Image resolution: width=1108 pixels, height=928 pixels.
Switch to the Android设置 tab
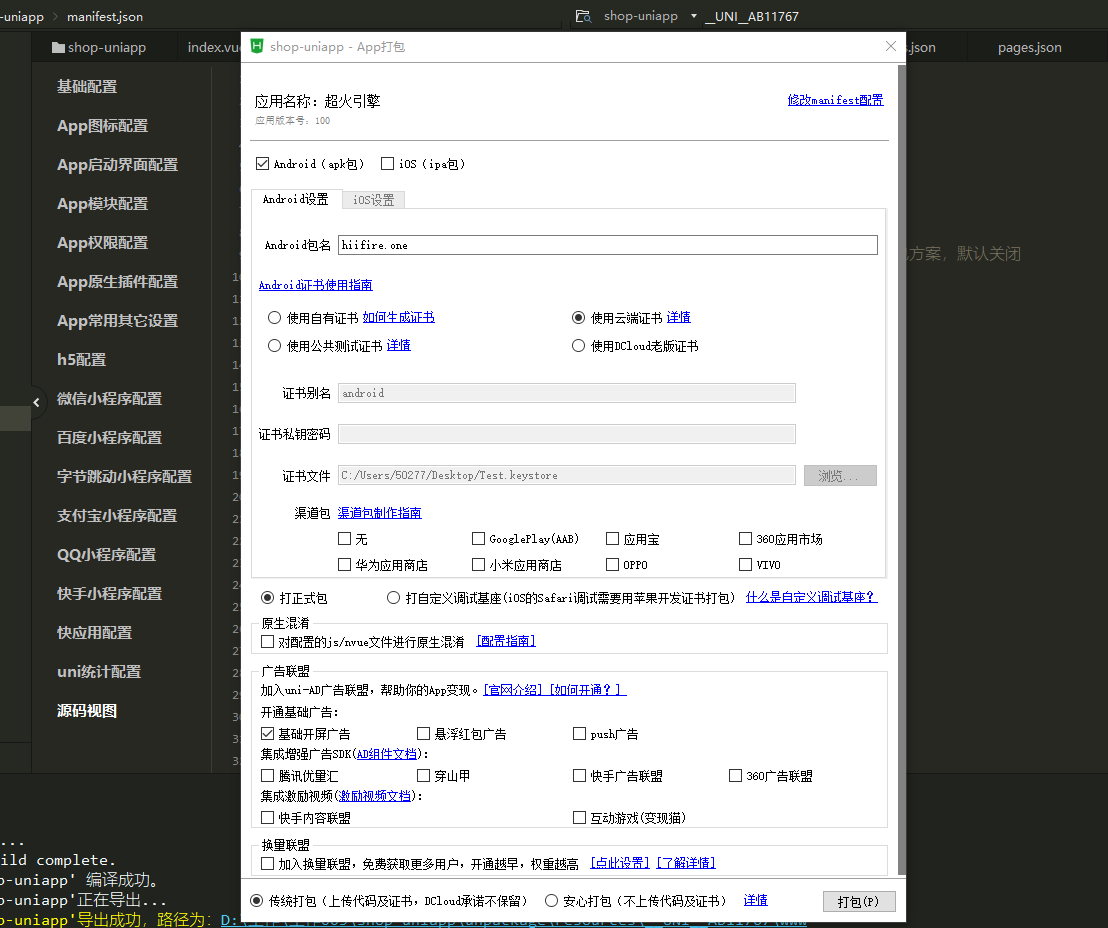pos(296,199)
